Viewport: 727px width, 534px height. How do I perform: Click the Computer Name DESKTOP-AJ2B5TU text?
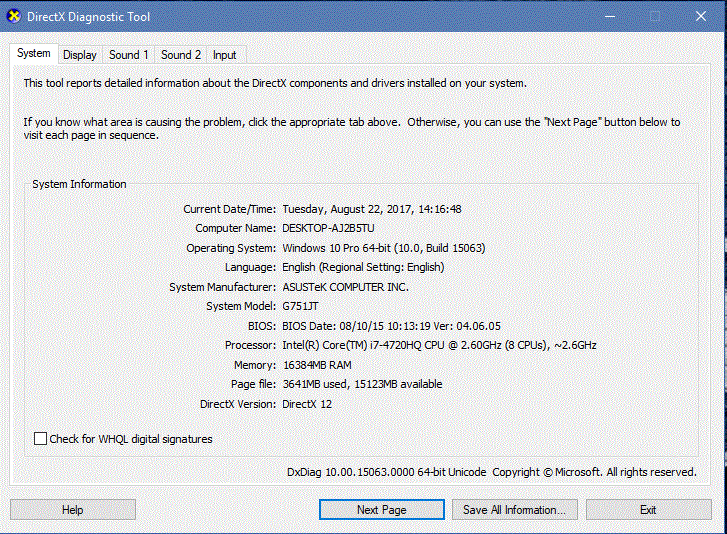point(328,228)
